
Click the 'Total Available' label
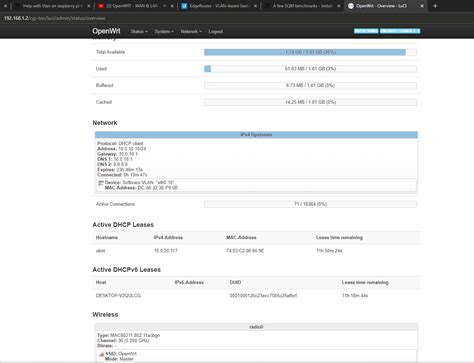pos(110,52)
